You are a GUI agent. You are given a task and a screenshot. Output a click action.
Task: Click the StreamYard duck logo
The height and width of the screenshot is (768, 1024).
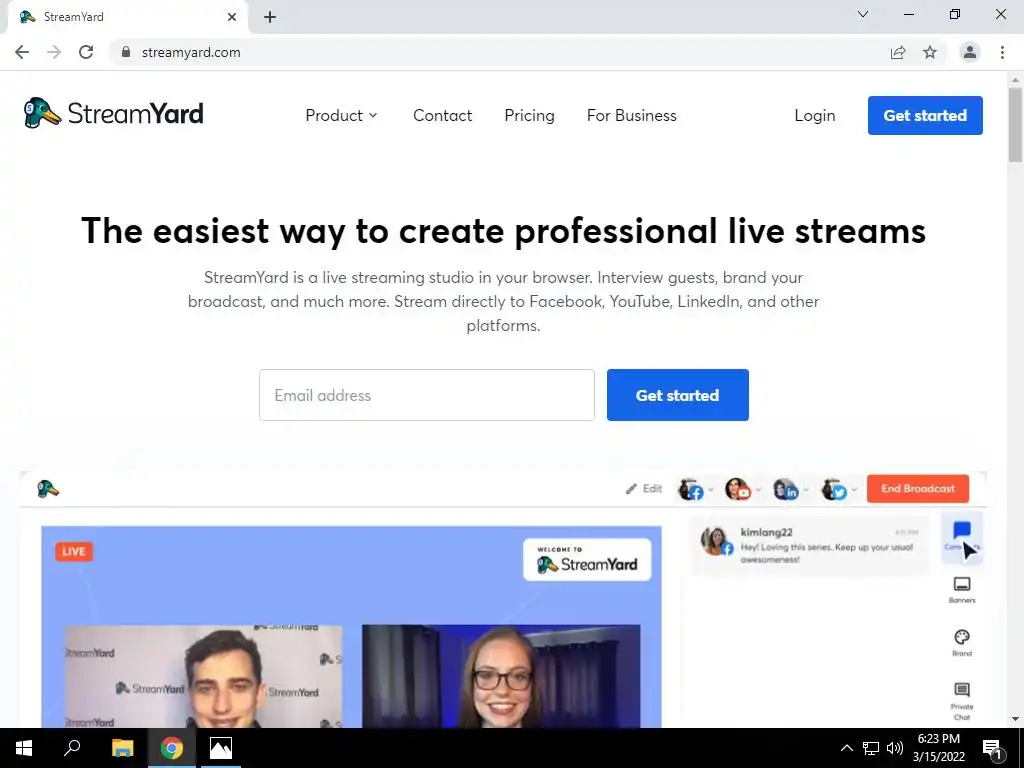[113, 114]
